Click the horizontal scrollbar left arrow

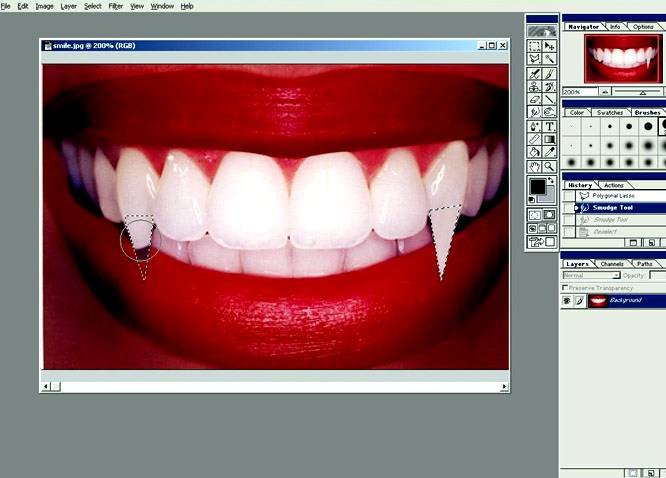(x=45, y=386)
